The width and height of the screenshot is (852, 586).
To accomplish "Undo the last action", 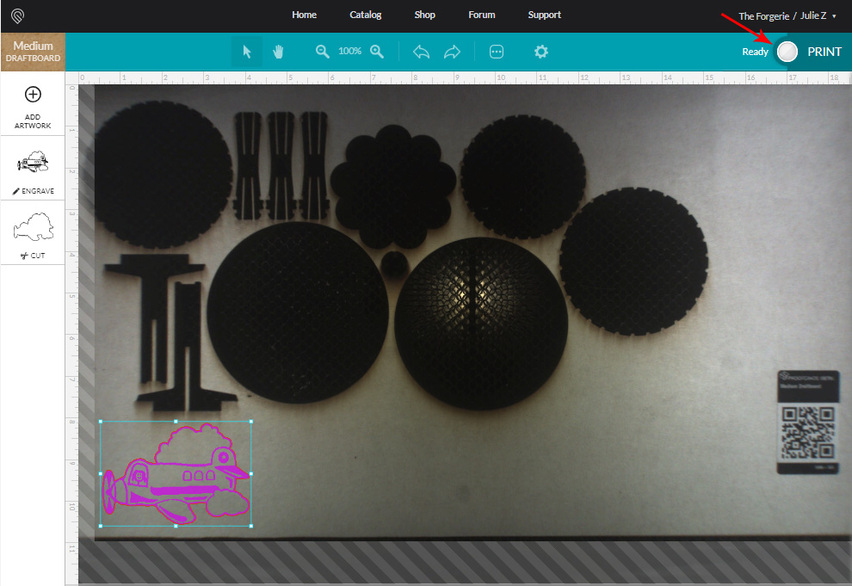I will click(x=421, y=51).
